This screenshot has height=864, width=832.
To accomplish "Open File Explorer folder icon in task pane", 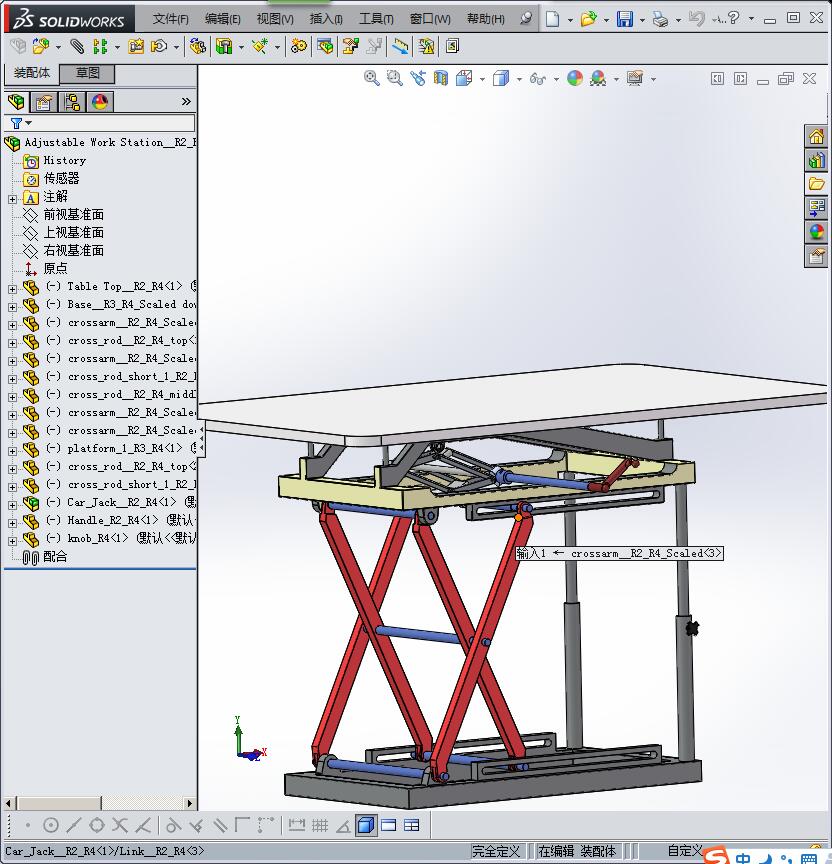I will click(x=816, y=183).
